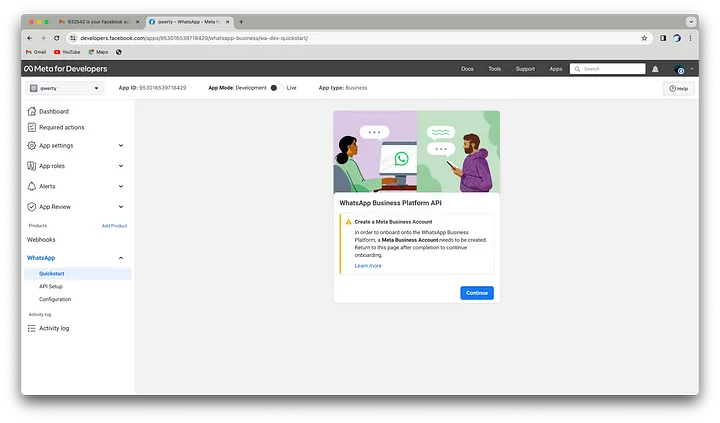The image size is (720, 423).
Task: Open the tab search dropdown arrow
Action: pos(691,22)
